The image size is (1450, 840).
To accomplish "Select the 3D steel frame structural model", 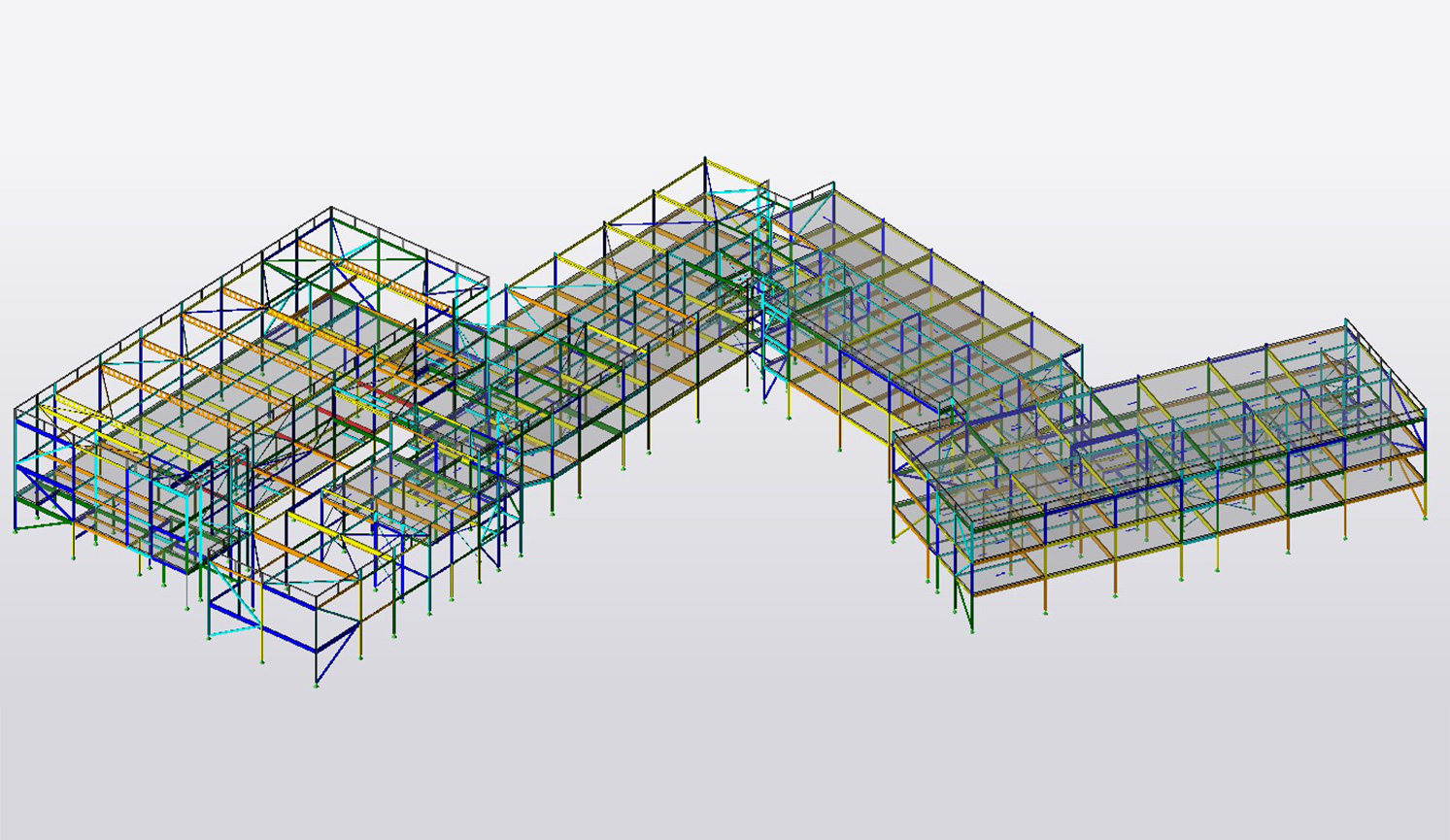I will (720, 420).
